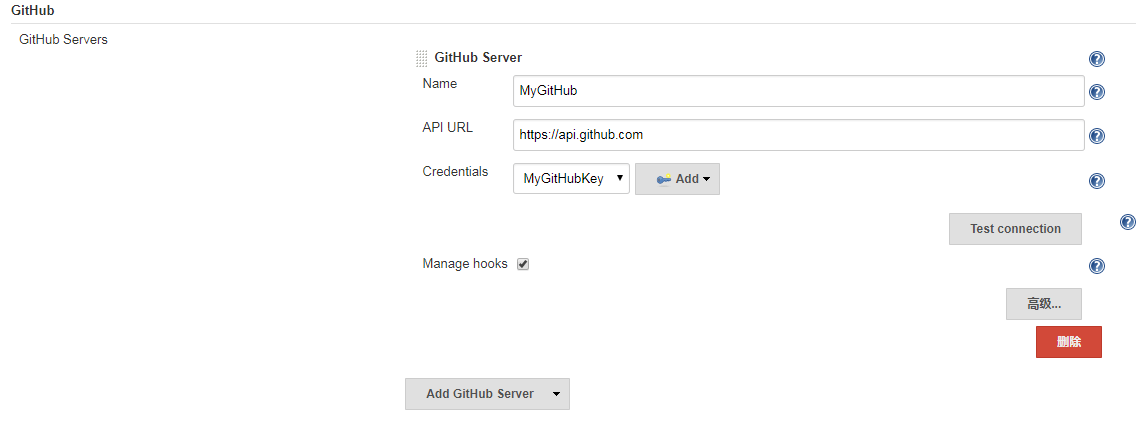Open the help icon beside Credentials row

pyautogui.click(x=1097, y=181)
